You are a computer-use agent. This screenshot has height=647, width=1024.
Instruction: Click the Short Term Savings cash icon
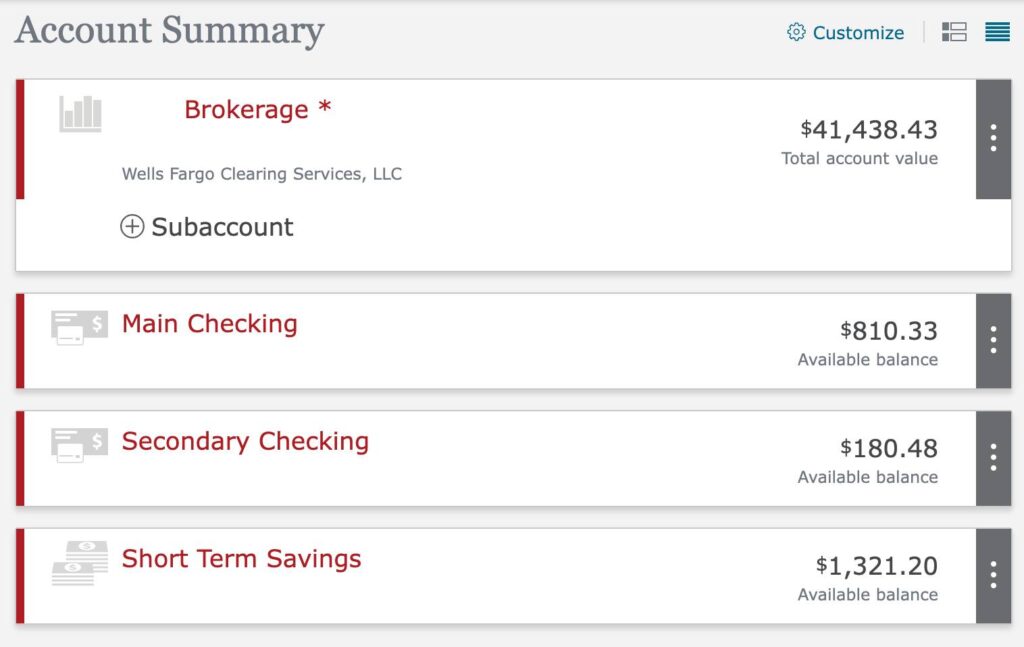[79, 562]
